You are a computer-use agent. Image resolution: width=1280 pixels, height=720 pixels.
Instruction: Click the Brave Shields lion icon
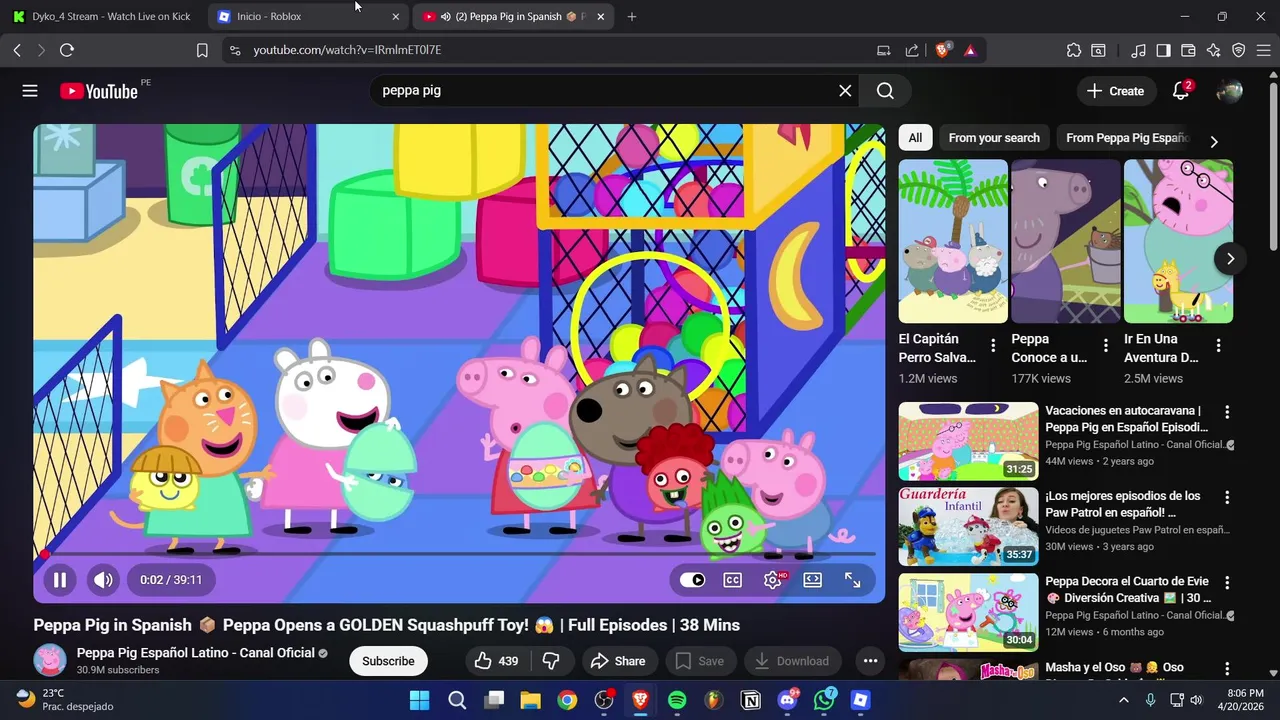coord(943,50)
